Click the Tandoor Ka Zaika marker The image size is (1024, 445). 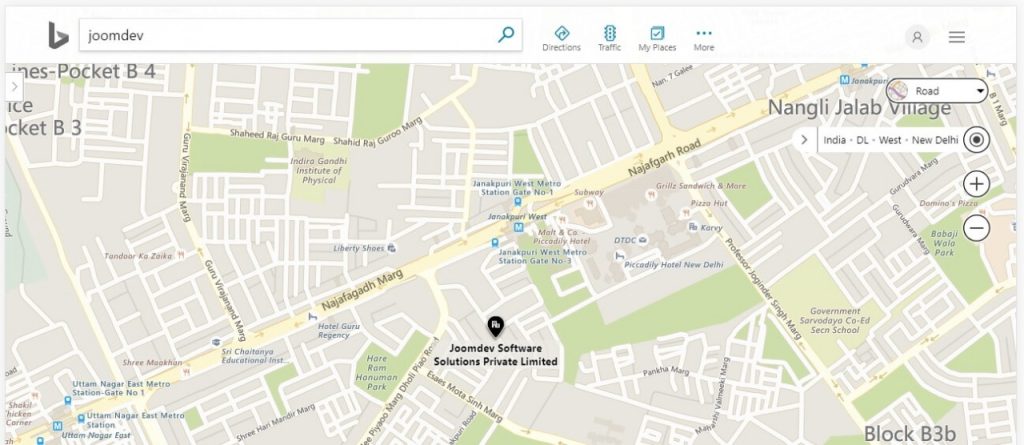(181, 255)
